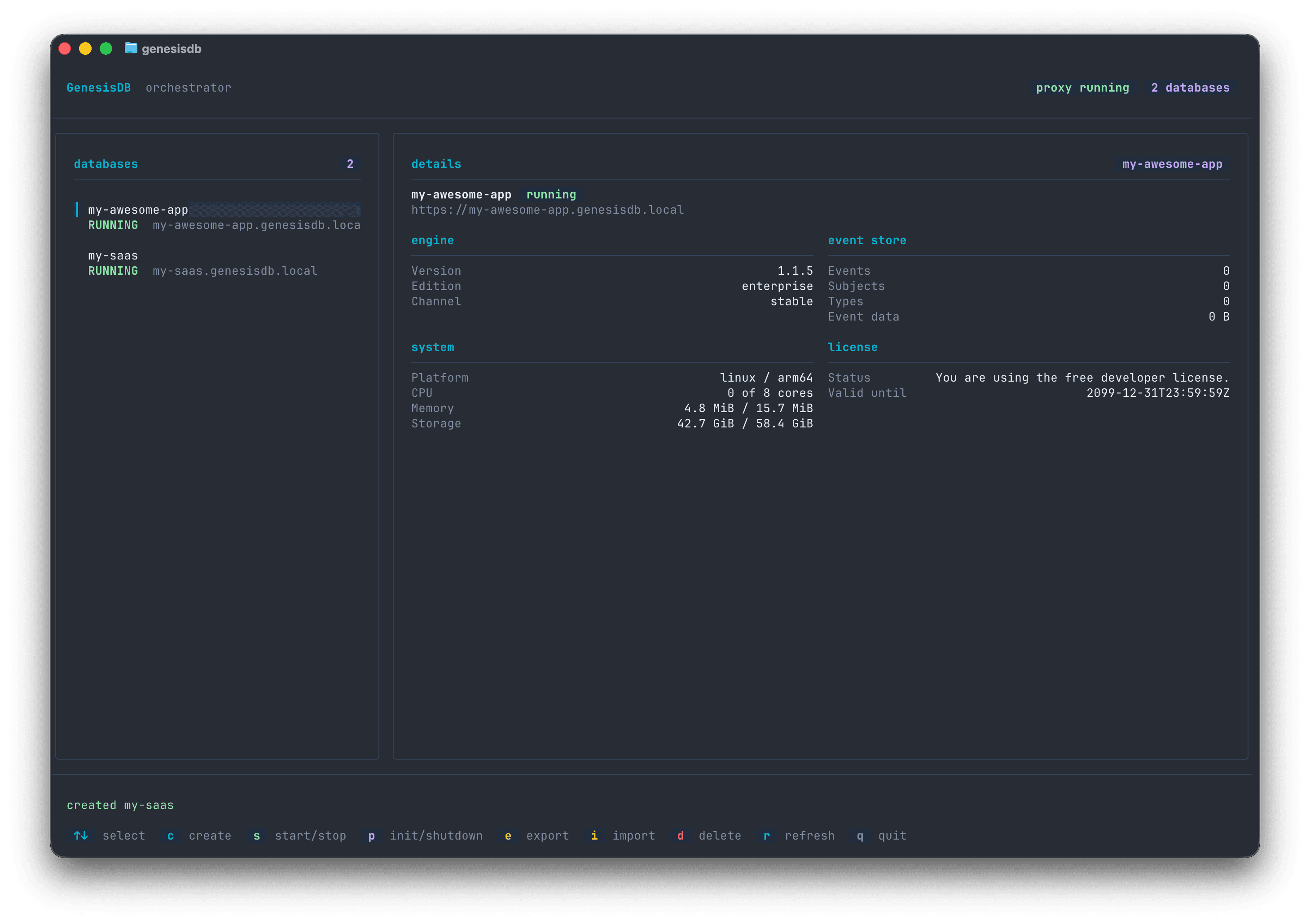The height and width of the screenshot is (924, 1310).
Task: Click the 'quit' label in footer
Action: [892, 836]
